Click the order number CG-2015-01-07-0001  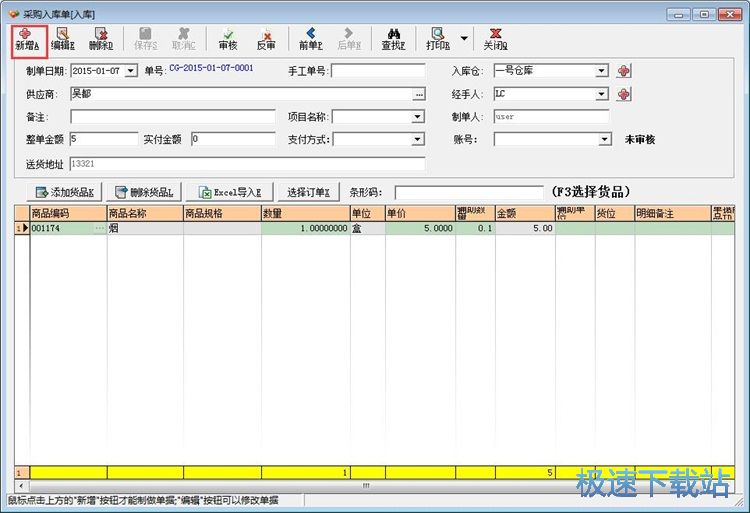pyautogui.click(x=211, y=68)
